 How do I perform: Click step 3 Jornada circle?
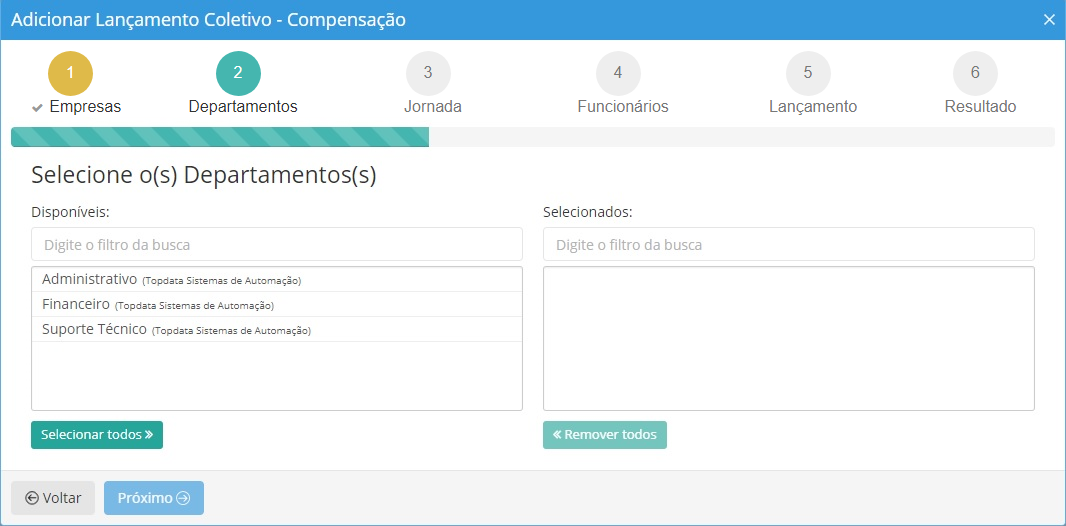tap(428, 73)
